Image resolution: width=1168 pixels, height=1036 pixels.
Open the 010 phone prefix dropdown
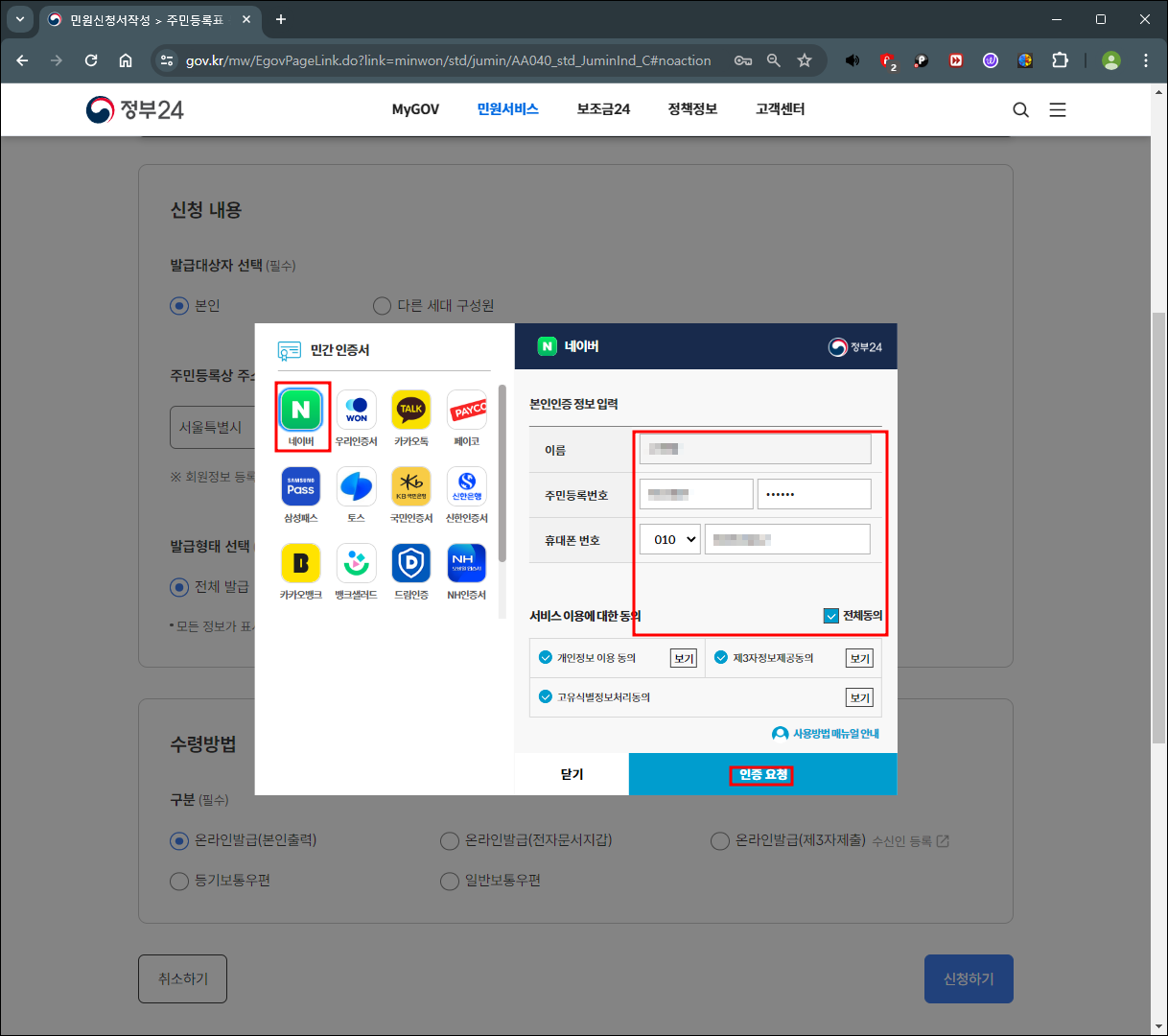tap(670, 539)
